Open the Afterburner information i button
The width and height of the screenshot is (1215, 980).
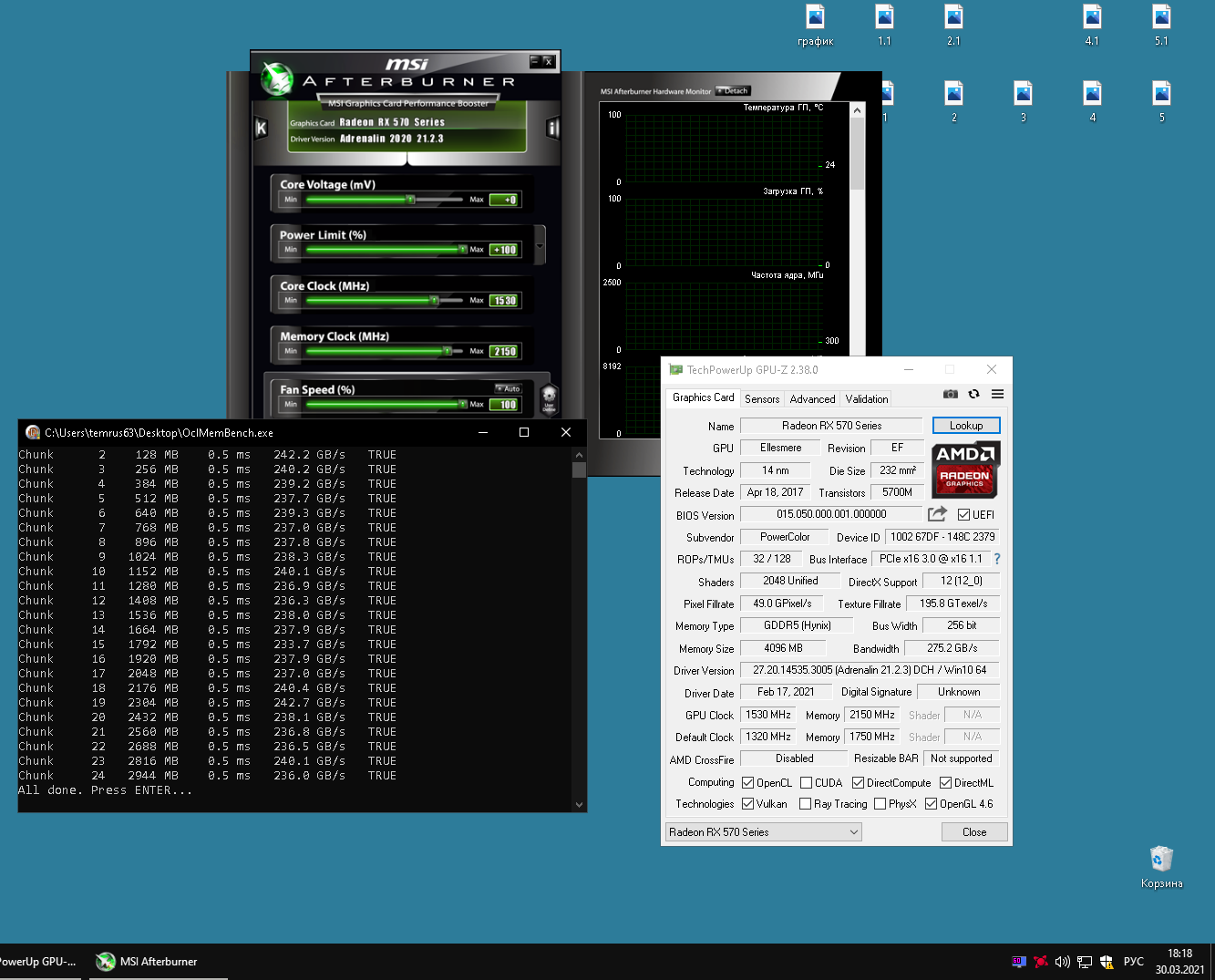coord(552,128)
